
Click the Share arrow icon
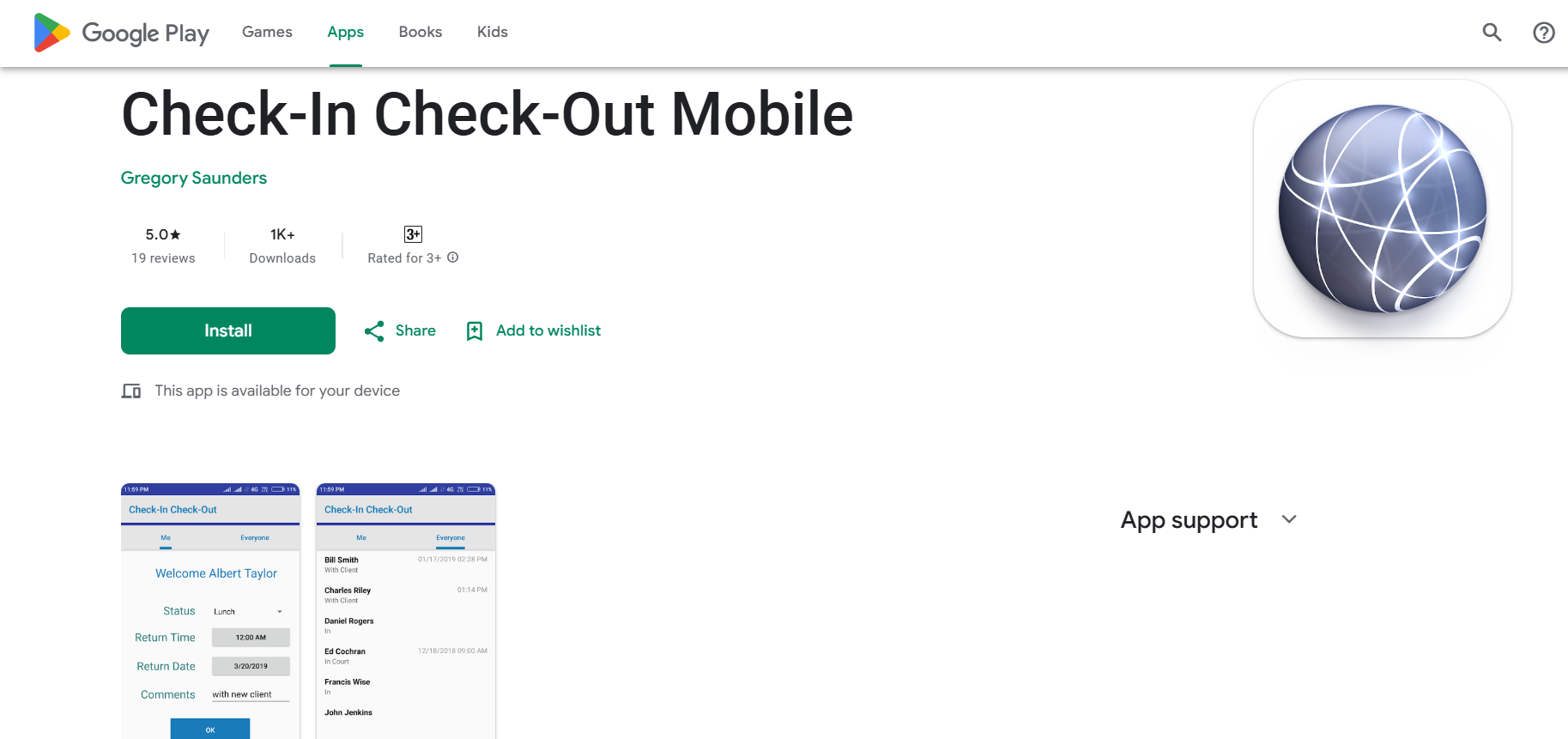[374, 331]
